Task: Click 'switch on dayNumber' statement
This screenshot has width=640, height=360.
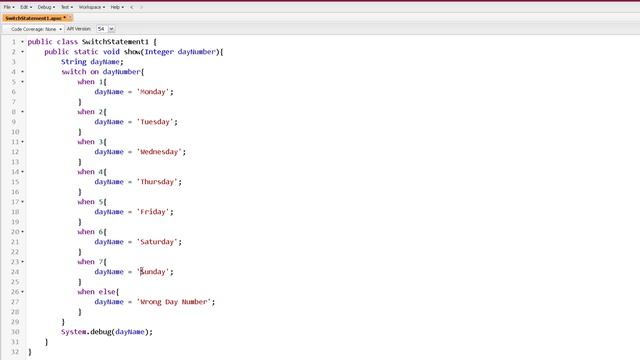Action: [x=101, y=72]
